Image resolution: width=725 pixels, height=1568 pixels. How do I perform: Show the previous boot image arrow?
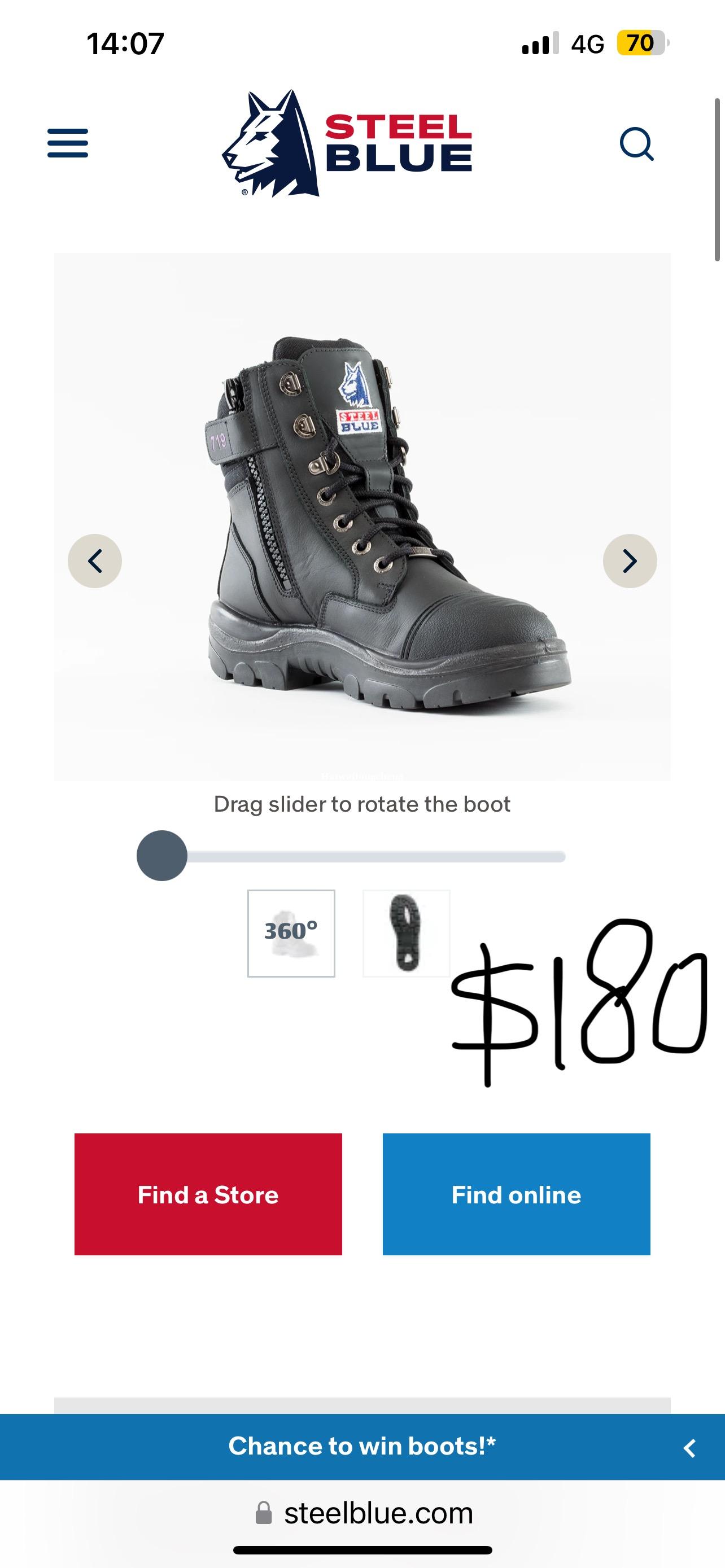point(95,560)
